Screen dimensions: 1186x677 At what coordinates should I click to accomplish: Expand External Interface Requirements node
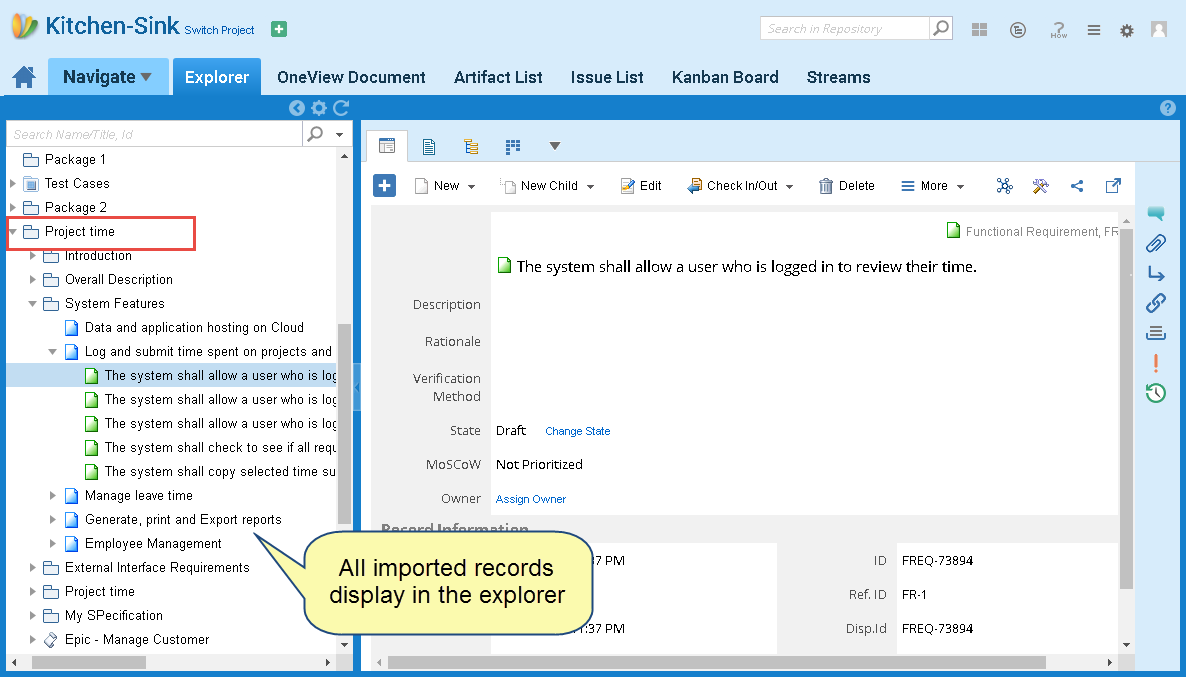coord(33,567)
